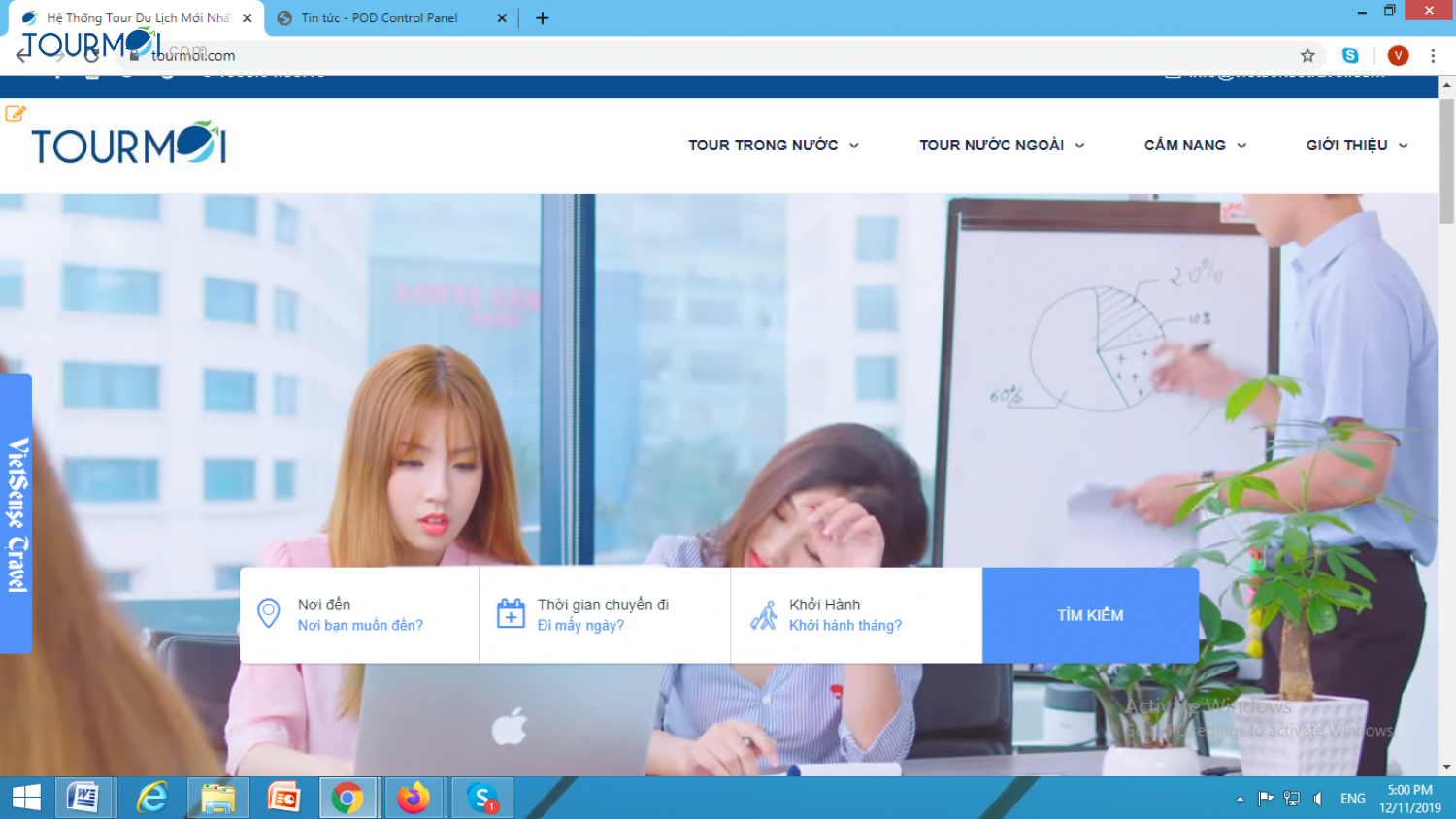
Task: Open the Chrome profile avatar
Action: 1398,55
